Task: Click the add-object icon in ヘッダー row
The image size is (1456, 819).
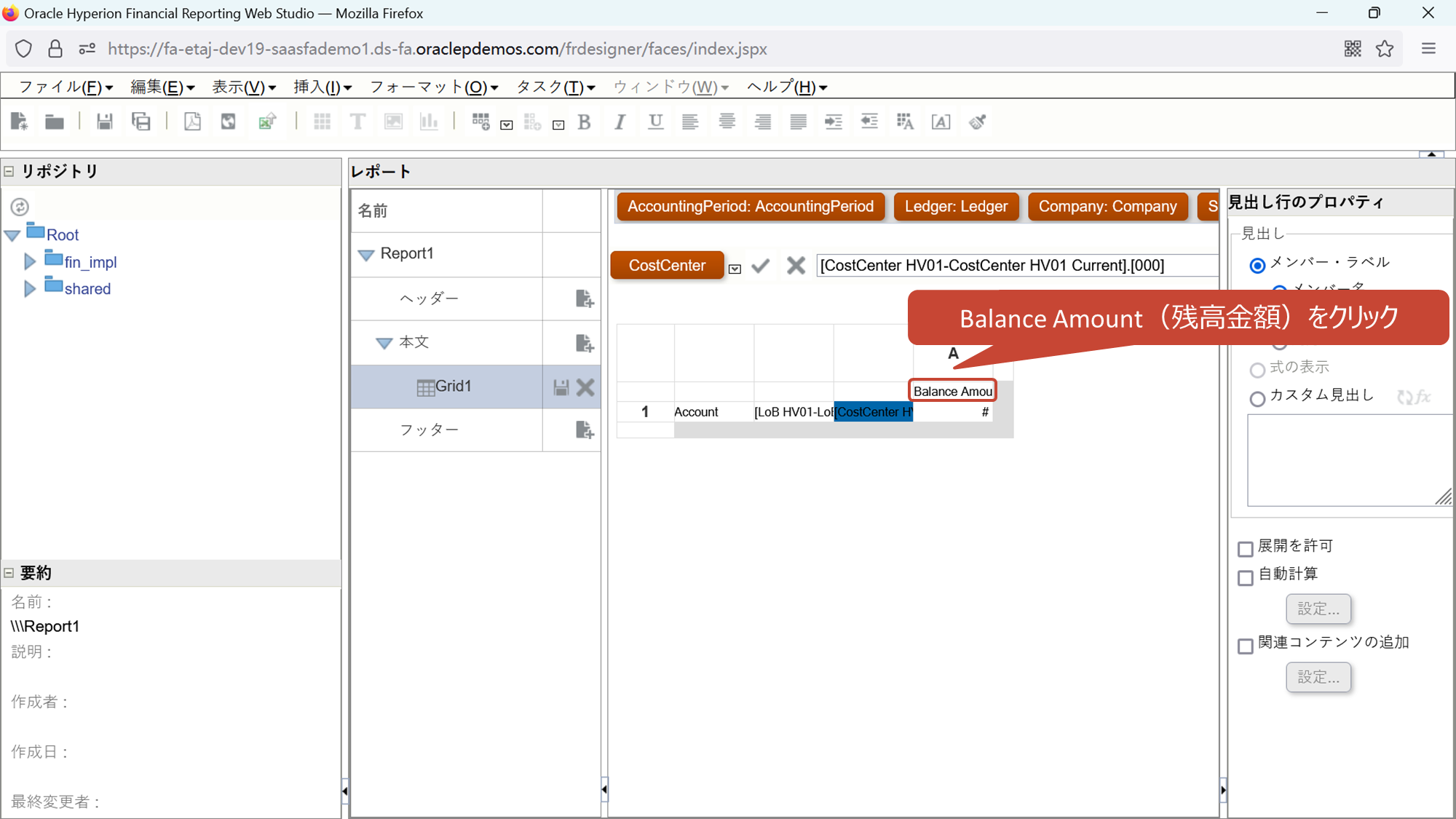Action: coord(585,298)
